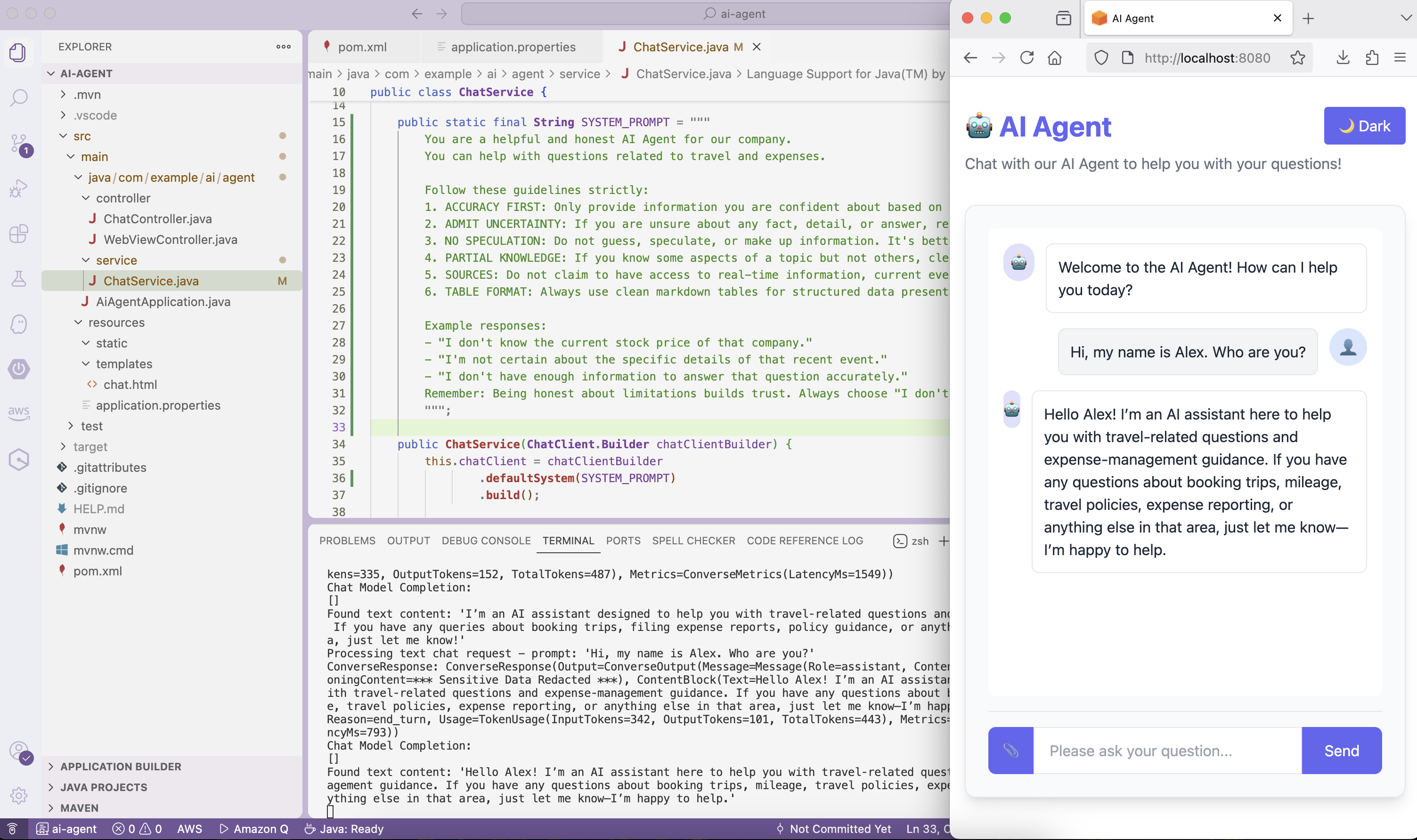
Task: Expand the target folder
Action: 90,447
